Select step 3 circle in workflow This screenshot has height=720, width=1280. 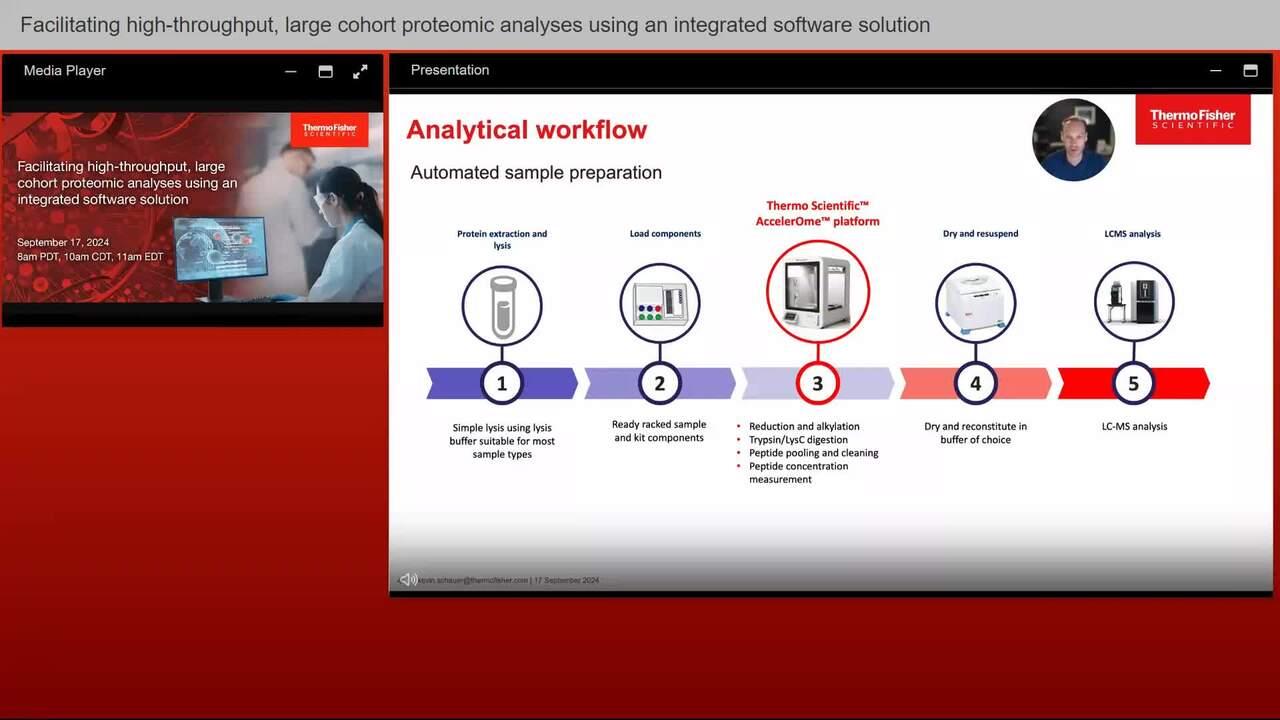coord(817,383)
